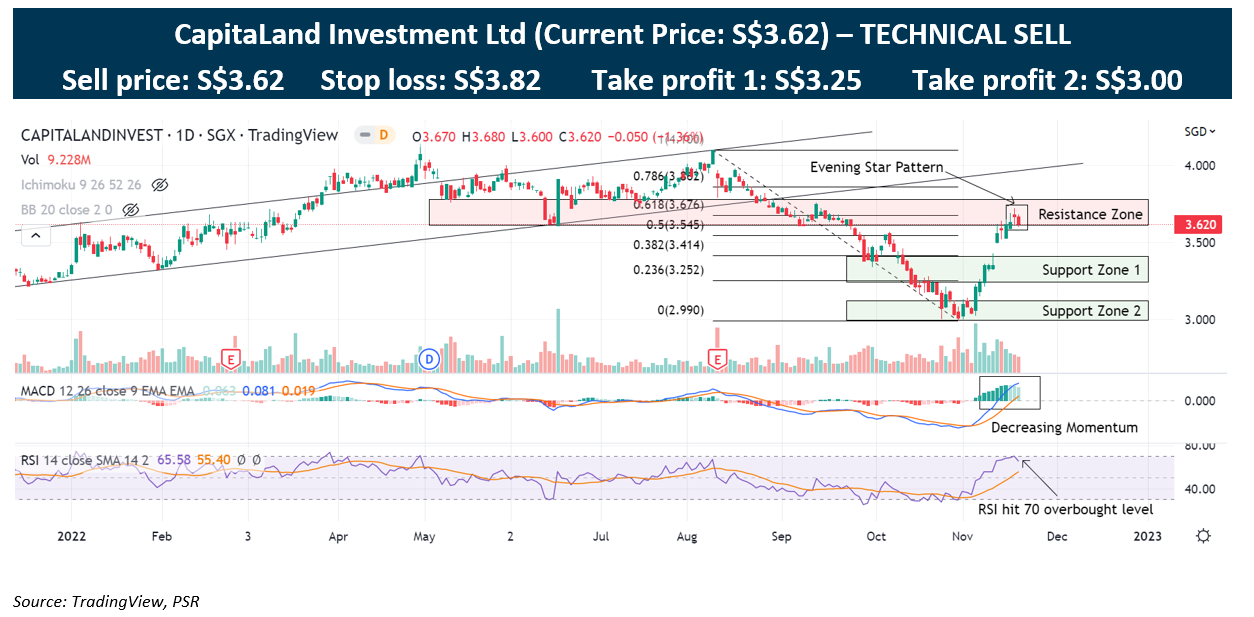Viewport: 1254px width, 617px height.
Task: Click the 0.786(3.882) Fibonacci level label
Action: pos(669,176)
